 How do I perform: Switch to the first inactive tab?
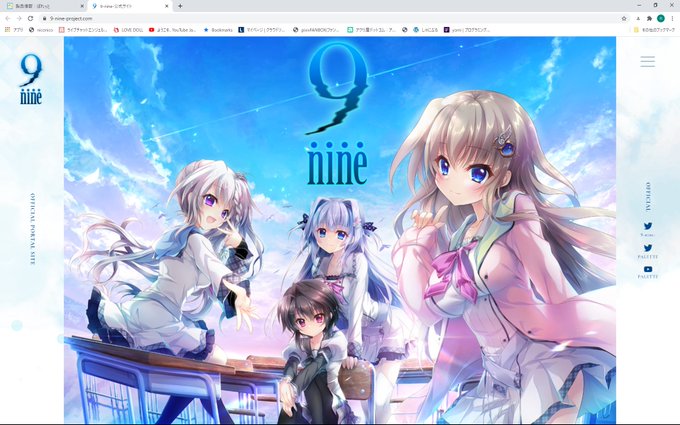click(x=44, y=6)
